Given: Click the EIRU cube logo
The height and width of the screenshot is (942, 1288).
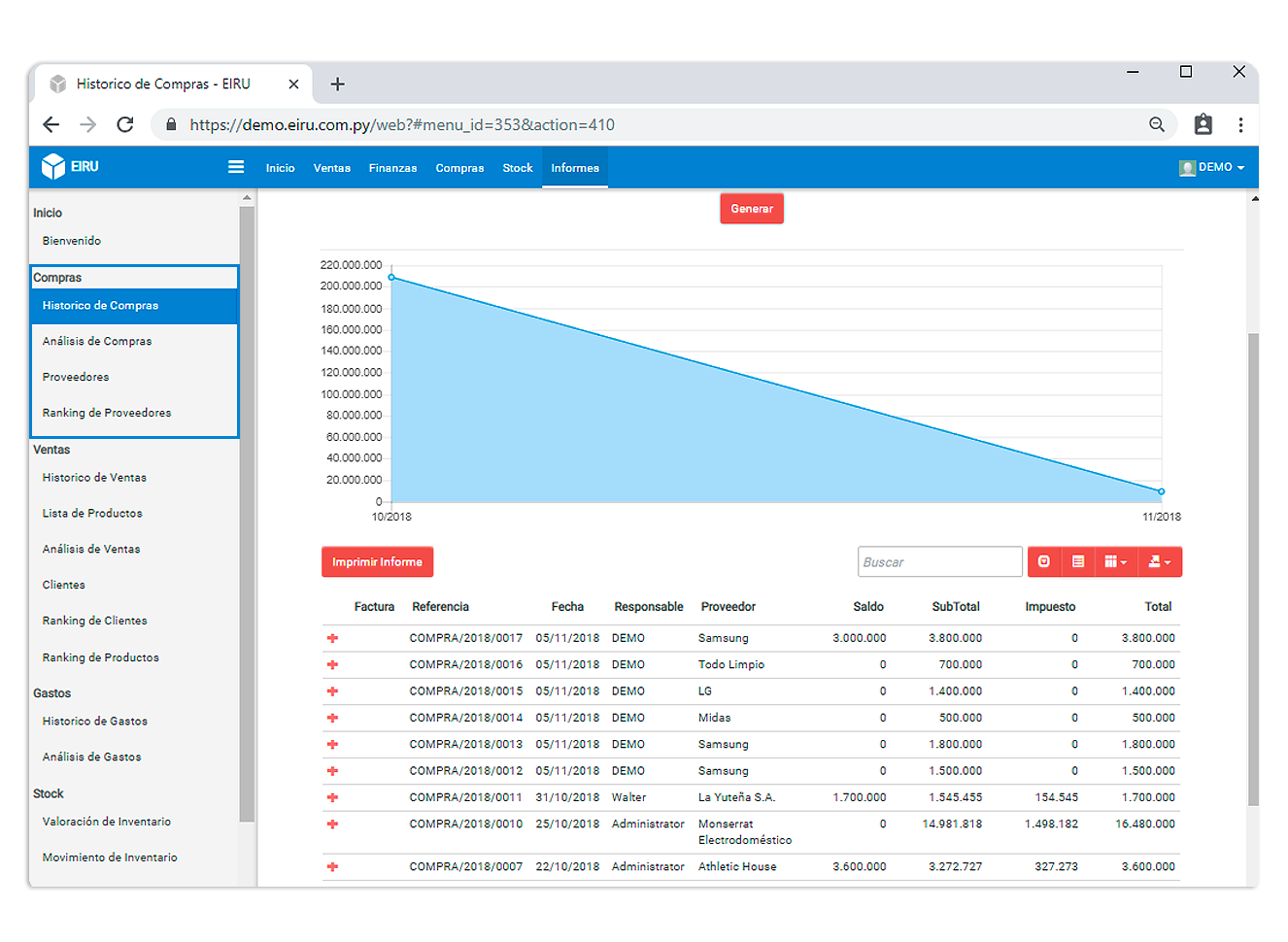Looking at the screenshot, I should click(53, 167).
